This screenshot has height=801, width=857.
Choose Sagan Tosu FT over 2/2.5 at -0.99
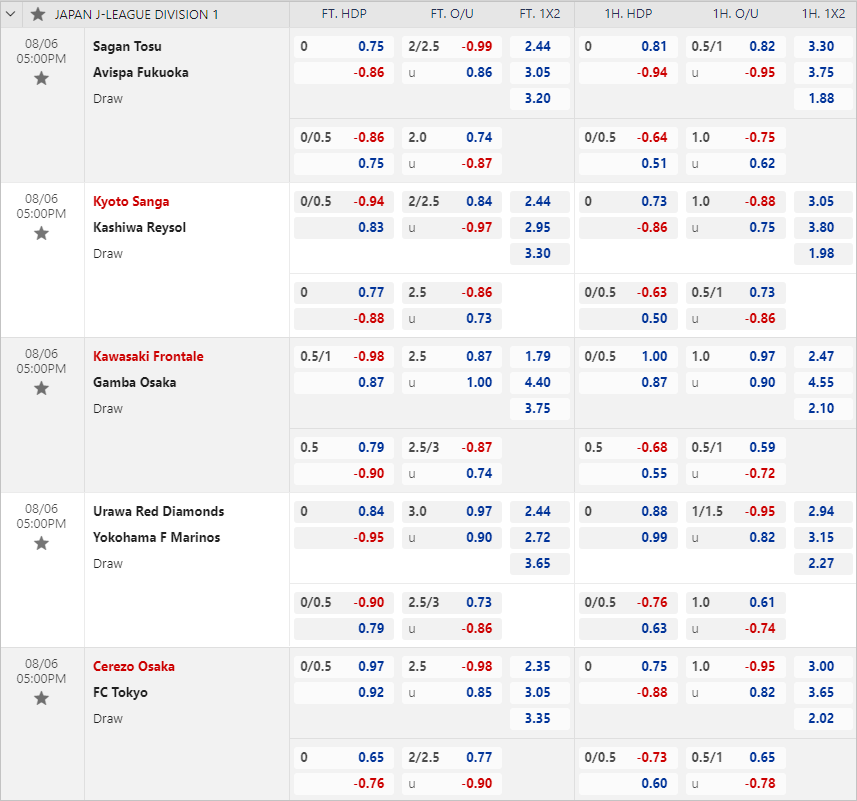coord(451,46)
